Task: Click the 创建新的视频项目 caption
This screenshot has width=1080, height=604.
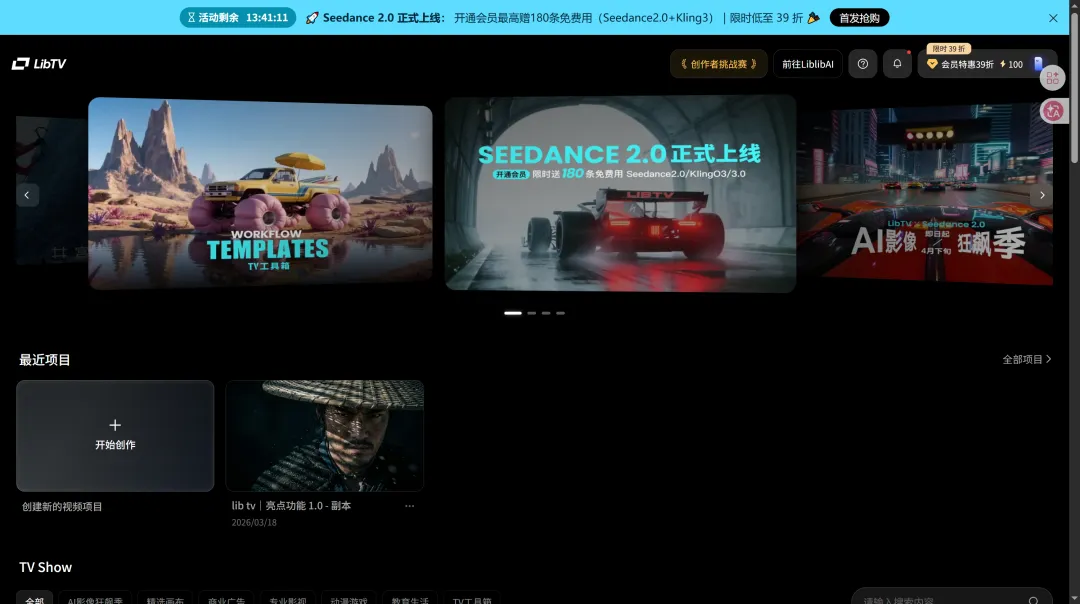Action: [x=62, y=507]
